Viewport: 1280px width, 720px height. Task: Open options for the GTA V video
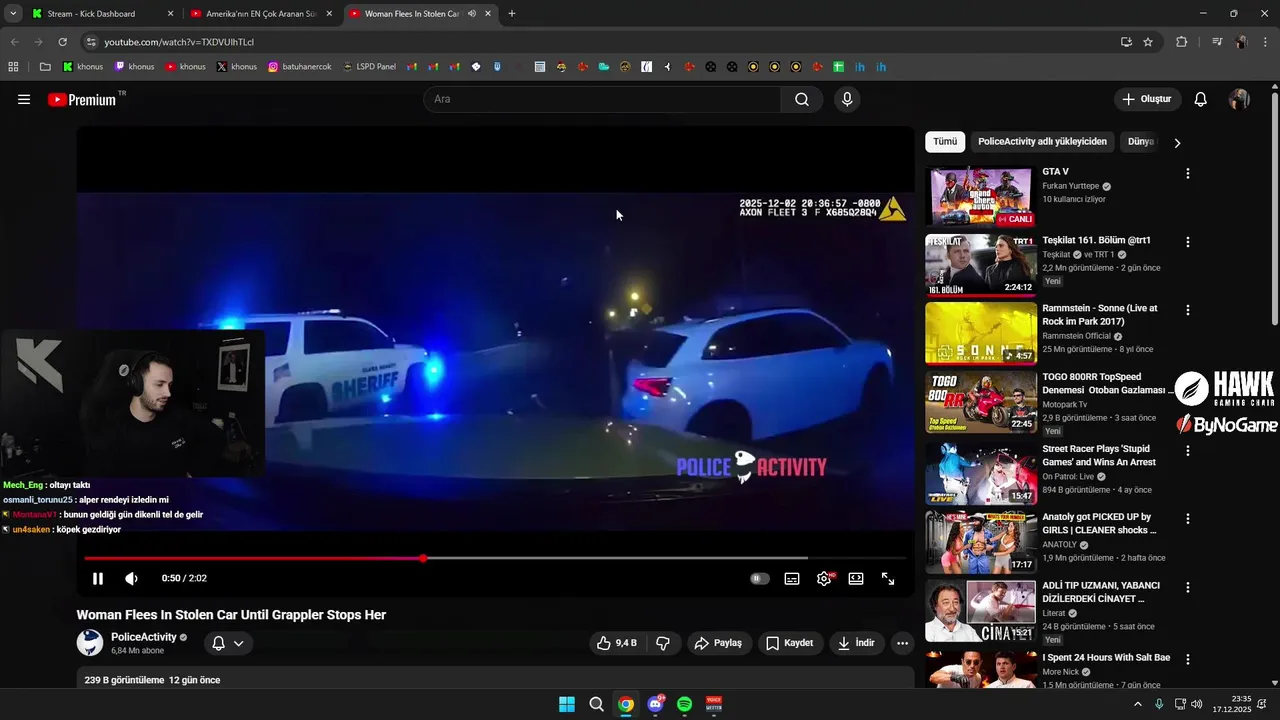click(x=1188, y=173)
